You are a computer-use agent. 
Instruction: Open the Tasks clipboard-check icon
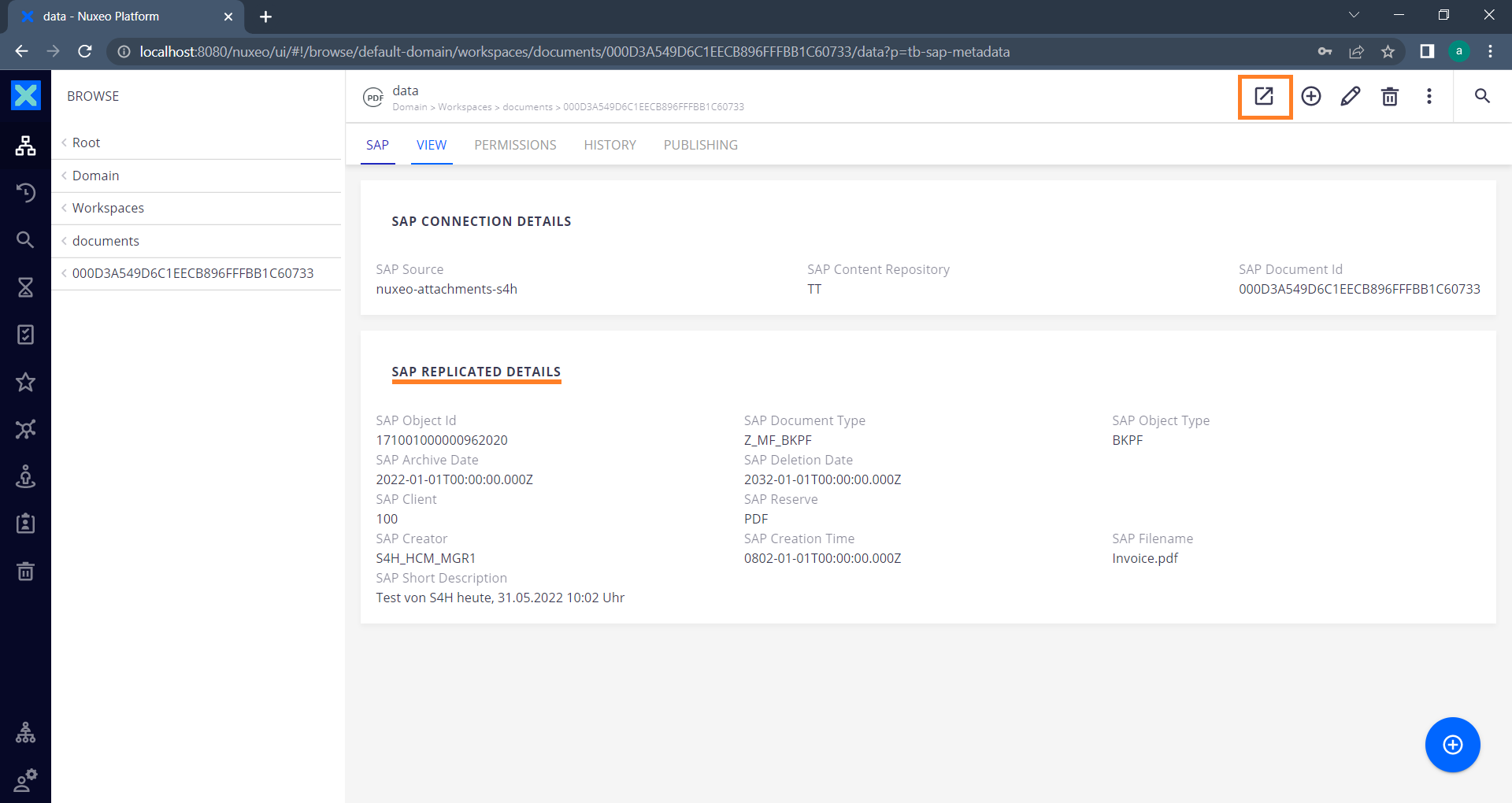25,335
